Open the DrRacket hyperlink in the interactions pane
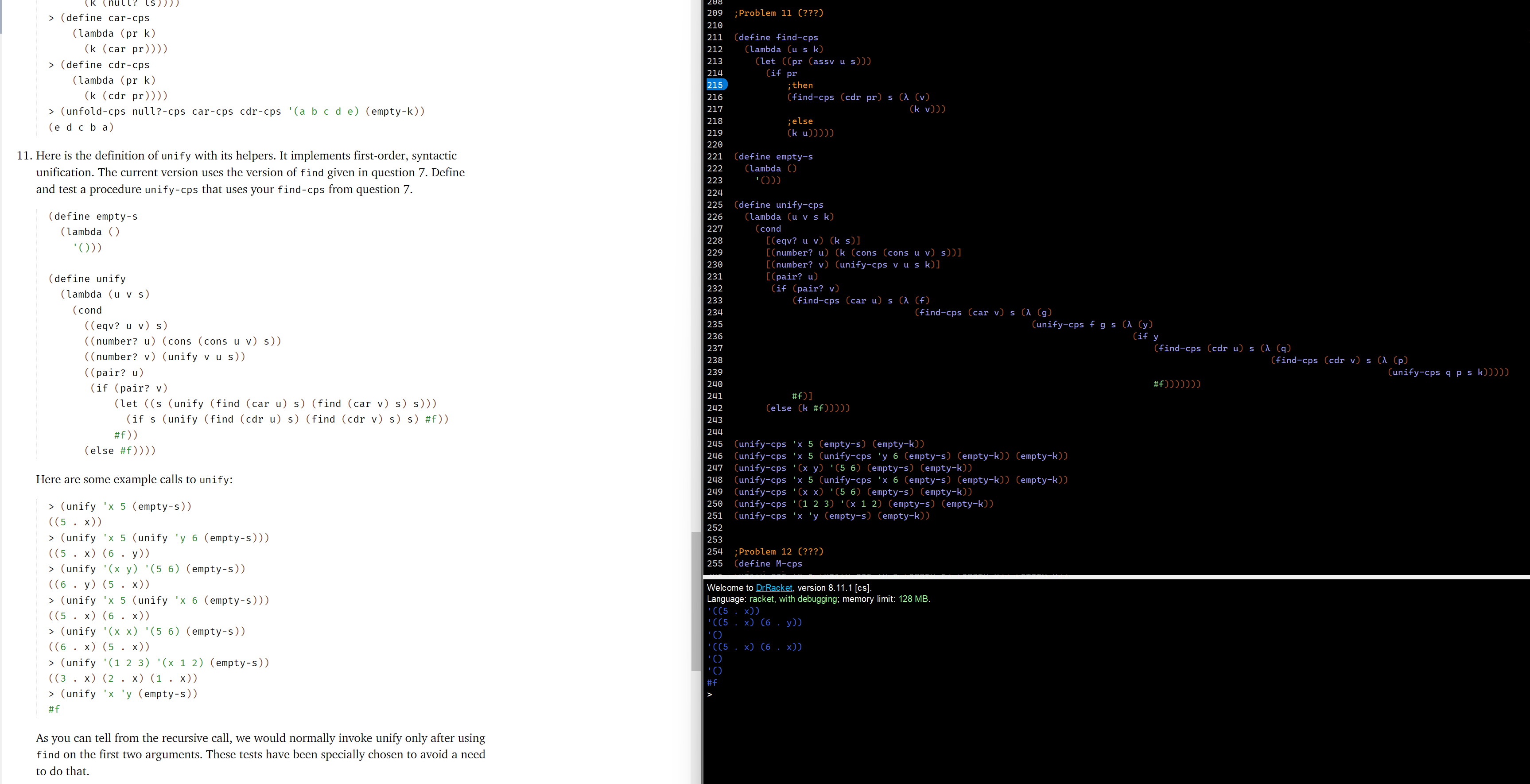 point(774,587)
